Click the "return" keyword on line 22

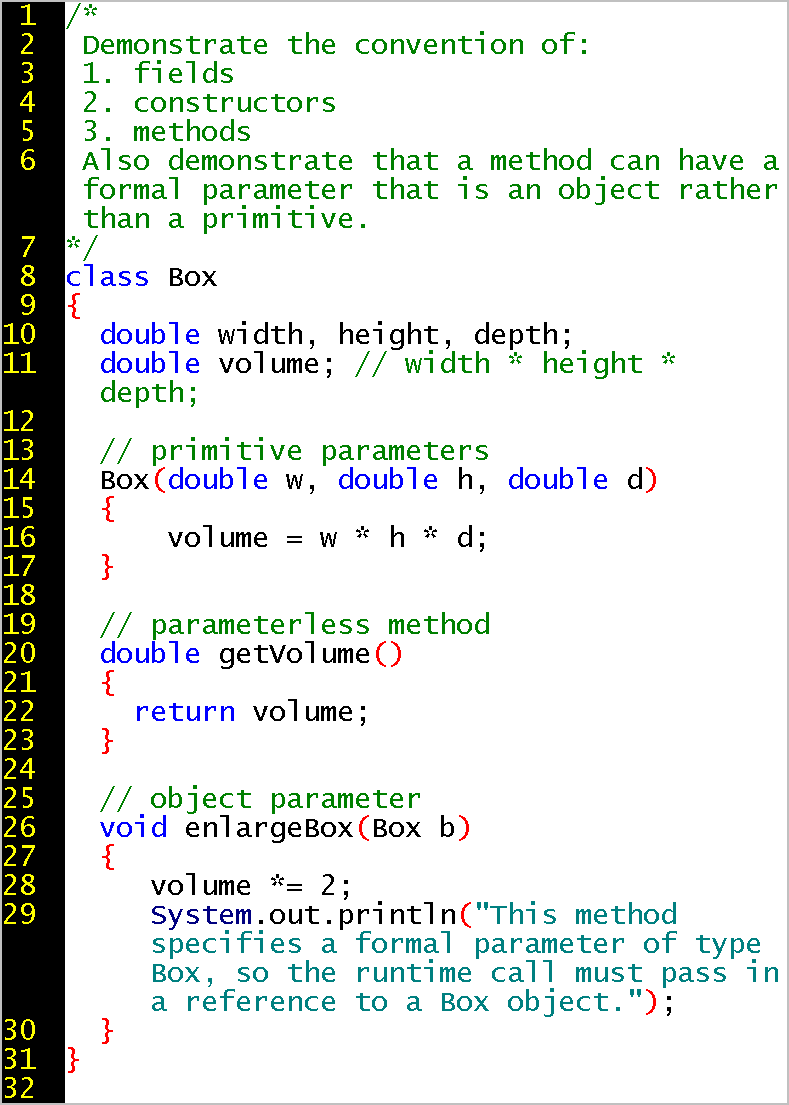(184, 712)
